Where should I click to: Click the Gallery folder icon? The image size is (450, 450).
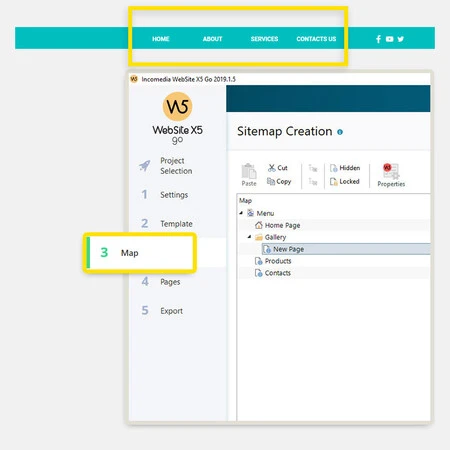pyautogui.click(x=259, y=237)
